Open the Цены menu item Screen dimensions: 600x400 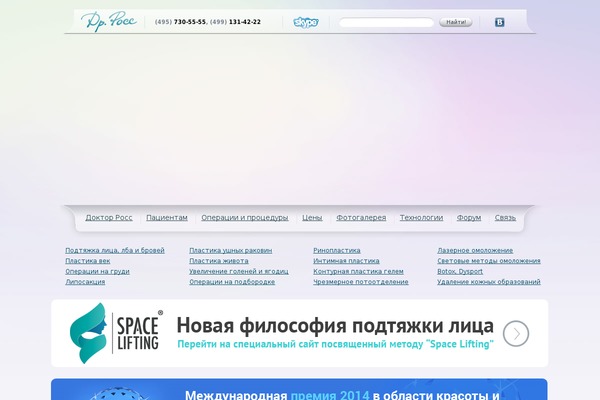pos(312,217)
